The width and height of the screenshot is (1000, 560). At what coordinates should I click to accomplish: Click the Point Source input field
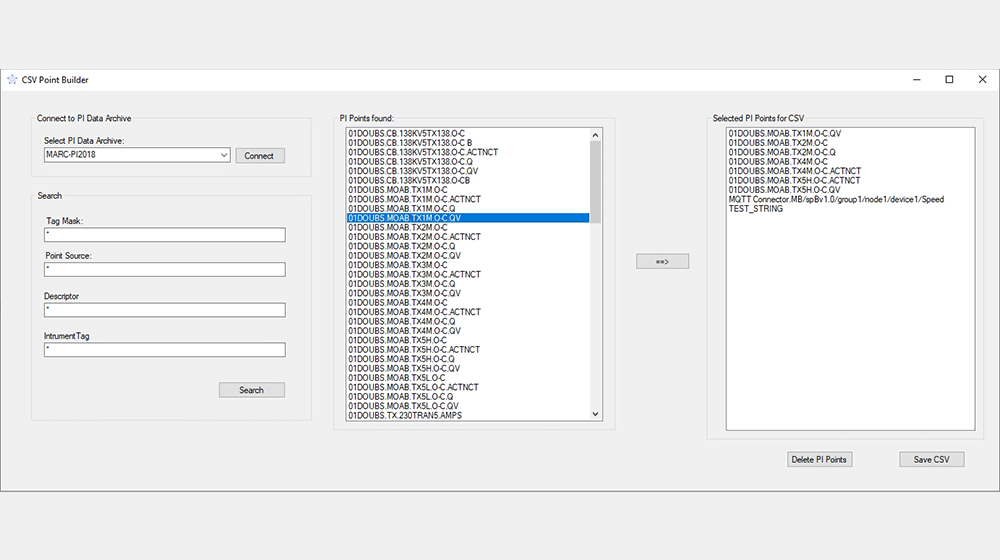tap(165, 269)
